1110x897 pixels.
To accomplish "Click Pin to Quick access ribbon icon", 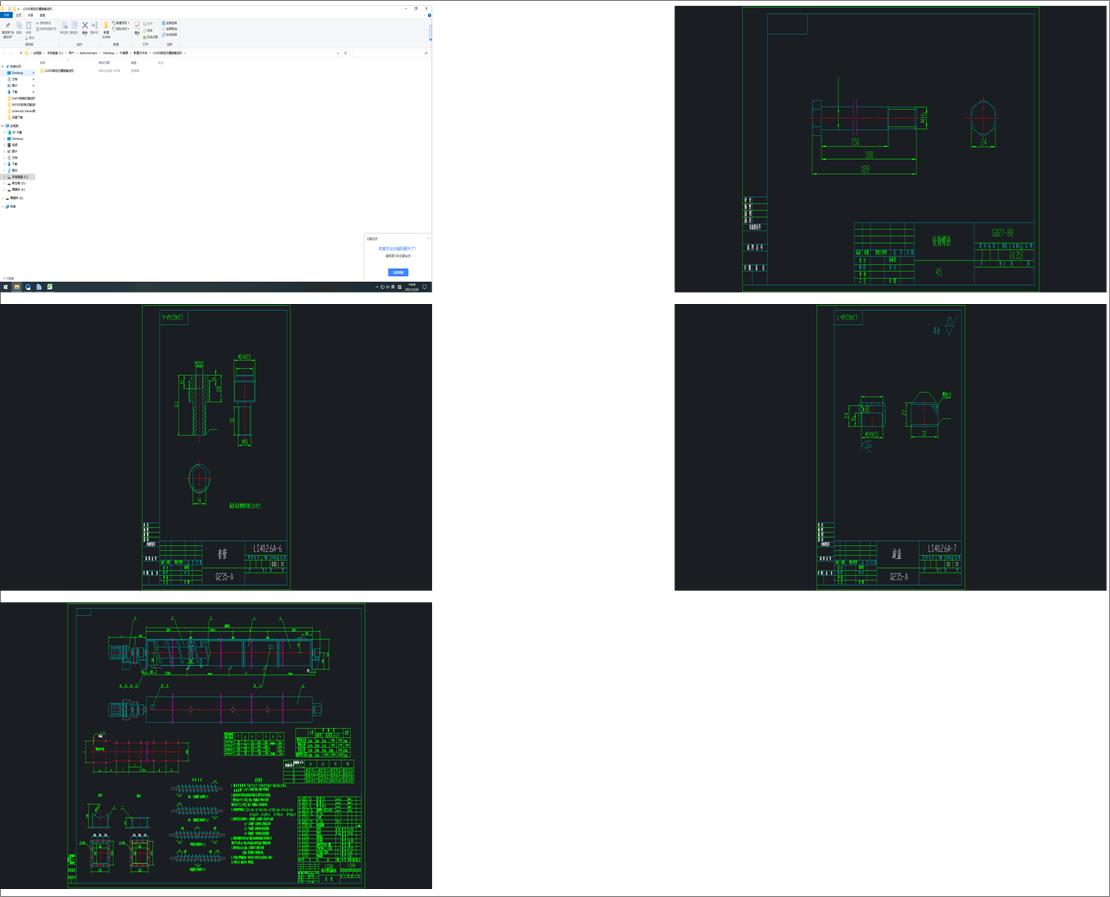I will pos(8,25).
